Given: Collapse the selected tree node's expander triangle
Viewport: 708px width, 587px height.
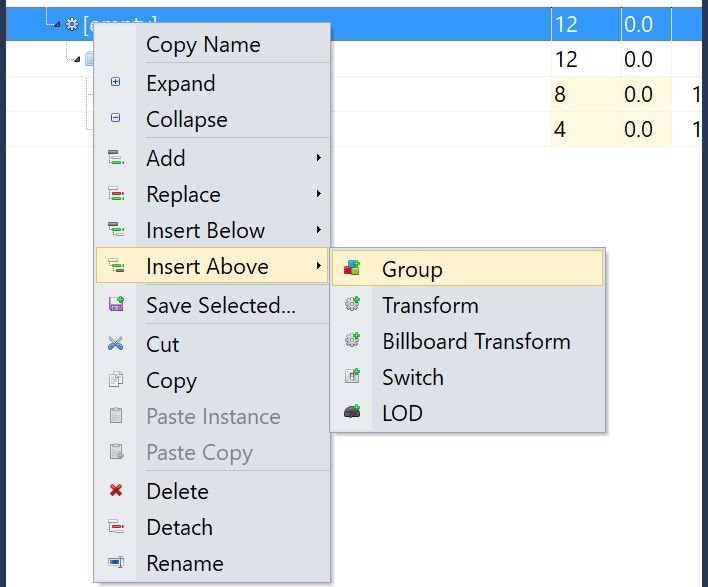Looking at the screenshot, I should (x=57, y=23).
